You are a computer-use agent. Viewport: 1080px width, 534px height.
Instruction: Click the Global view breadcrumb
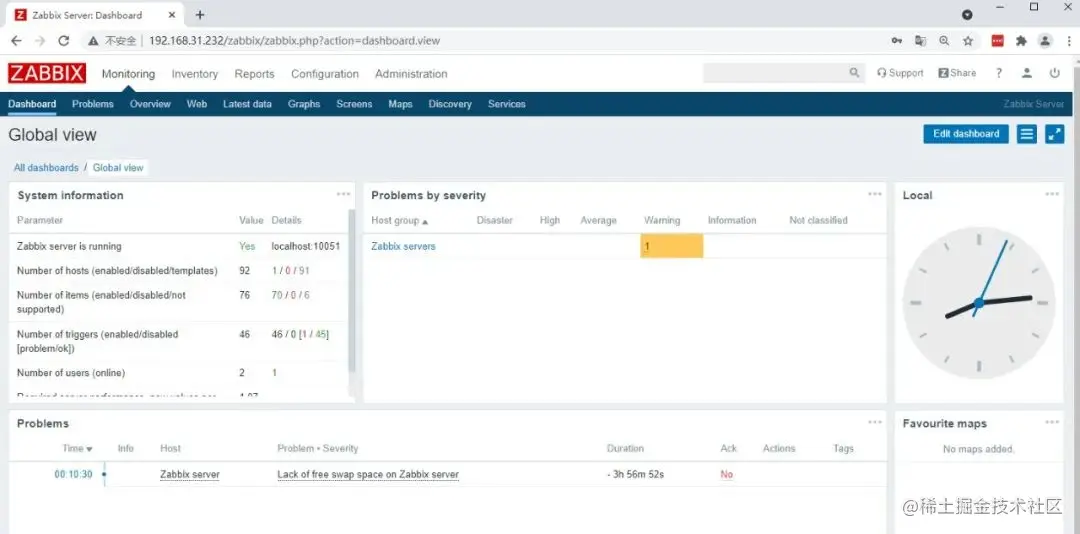(x=118, y=167)
